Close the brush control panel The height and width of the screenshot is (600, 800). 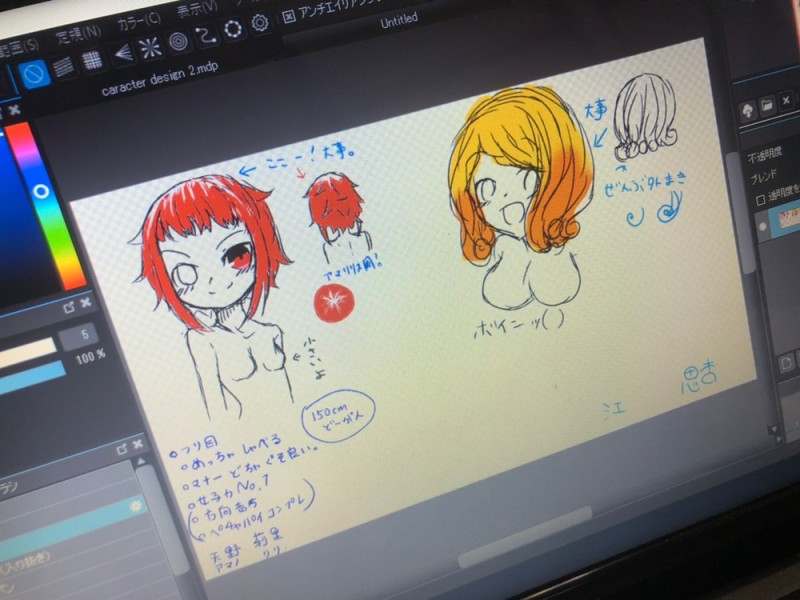click(86, 303)
